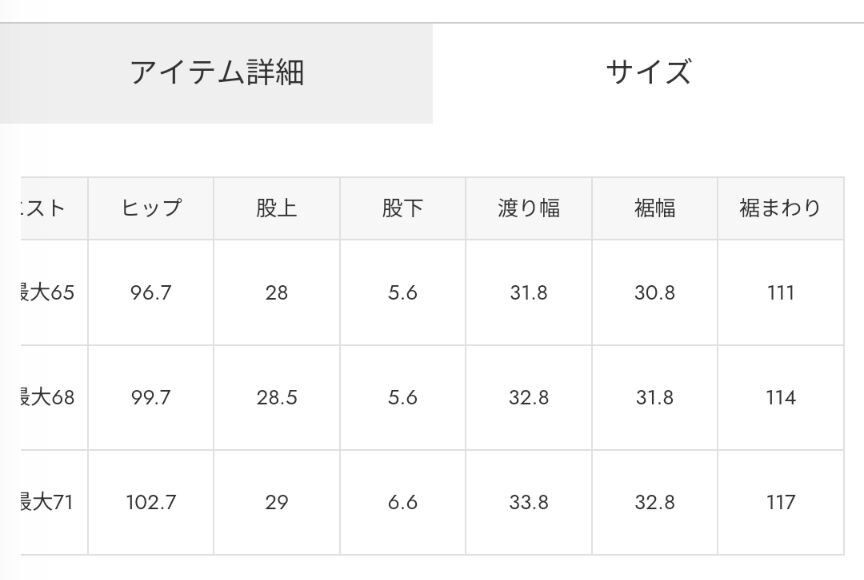The width and height of the screenshot is (864, 580).
Task: Select the 裾まわり value 114 cell
Action: (x=780, y=398)
